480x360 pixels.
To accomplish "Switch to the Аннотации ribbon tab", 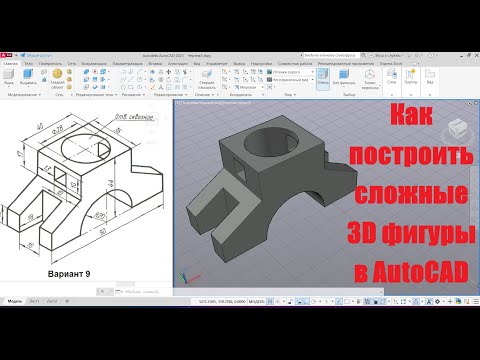I will [177, 63].
